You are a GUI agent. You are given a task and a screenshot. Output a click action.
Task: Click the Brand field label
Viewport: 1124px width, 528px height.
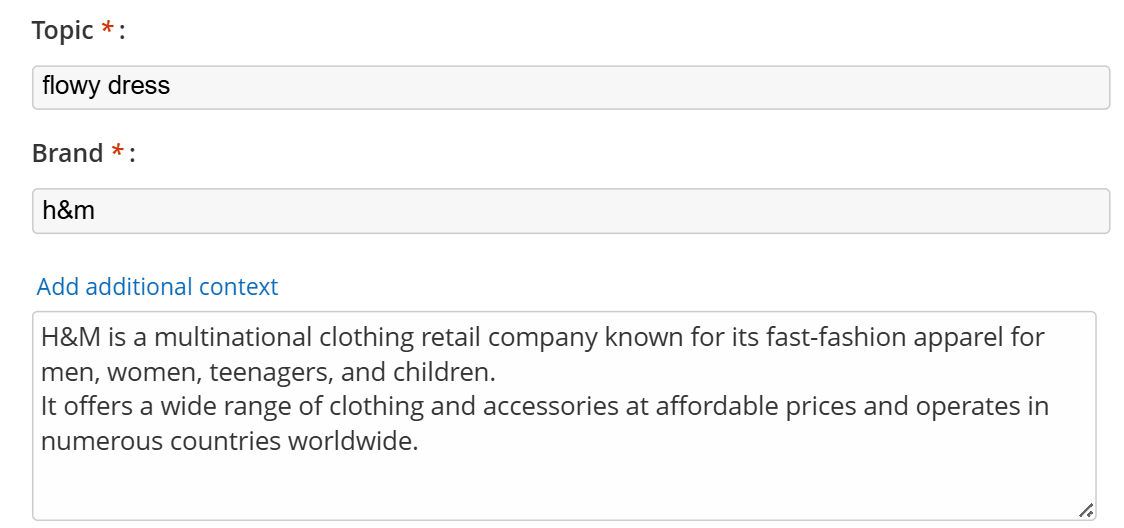tap(67, 154)
